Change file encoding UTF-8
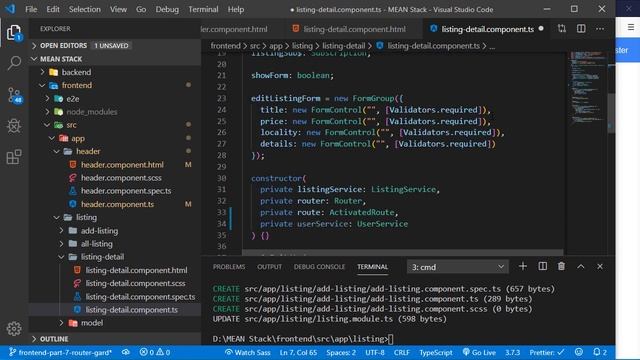The height and width of the screenshot is (360, 640). click(375, 352)
